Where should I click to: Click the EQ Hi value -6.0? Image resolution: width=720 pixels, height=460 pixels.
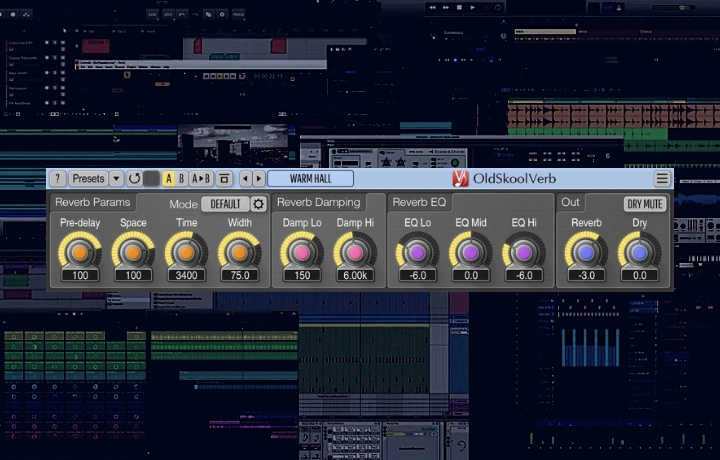coord(524,275)
